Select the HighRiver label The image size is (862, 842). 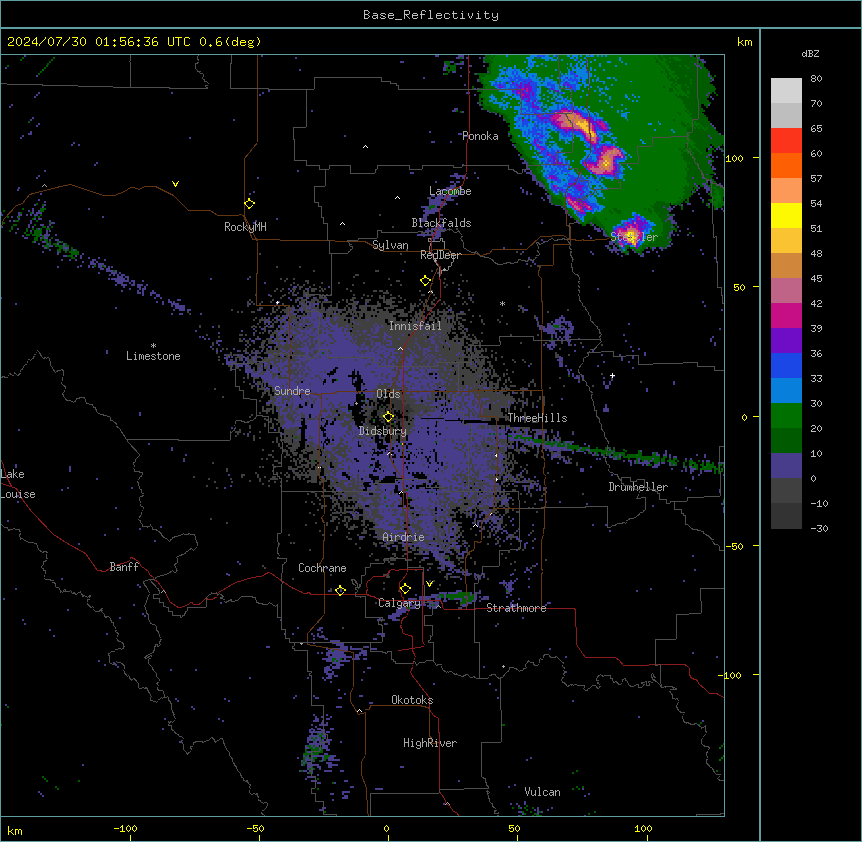click(430, 743)
